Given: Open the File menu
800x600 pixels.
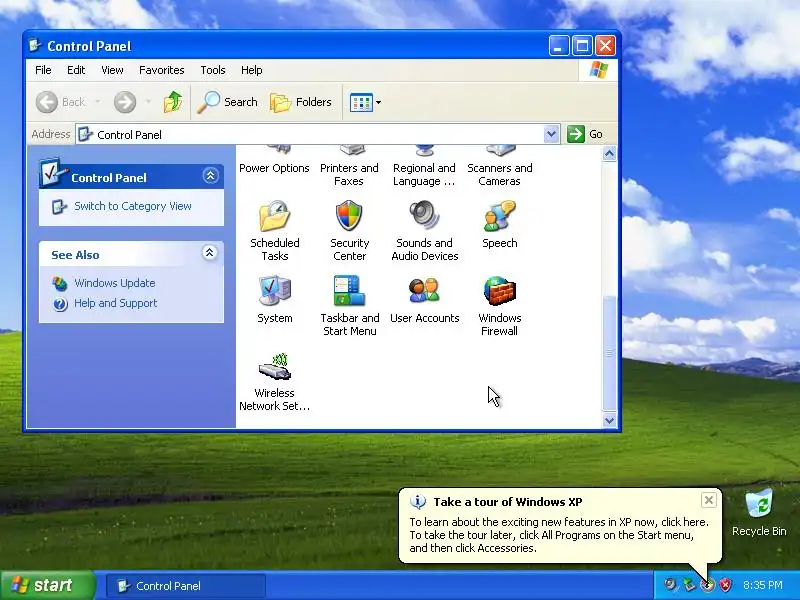Looking at the screenshot, I should (43, 70).
